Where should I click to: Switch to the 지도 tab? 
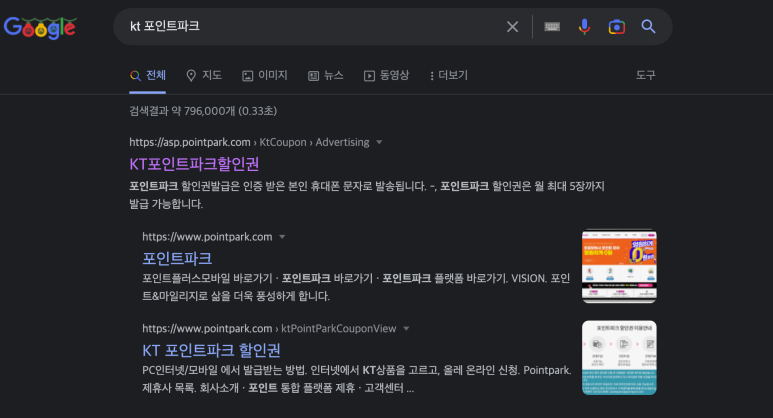coord(204,75)
